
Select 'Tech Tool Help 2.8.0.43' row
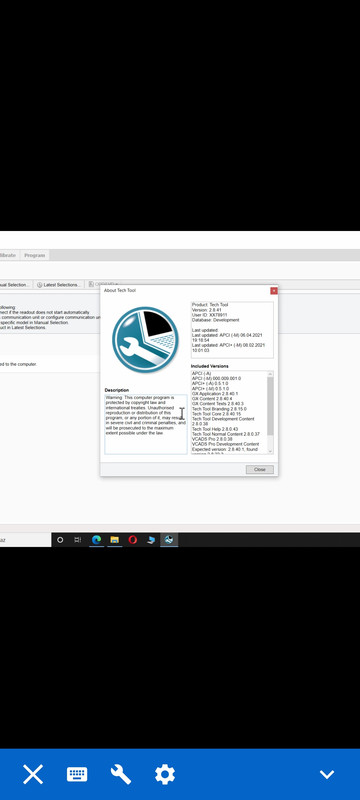pos(215,429)
